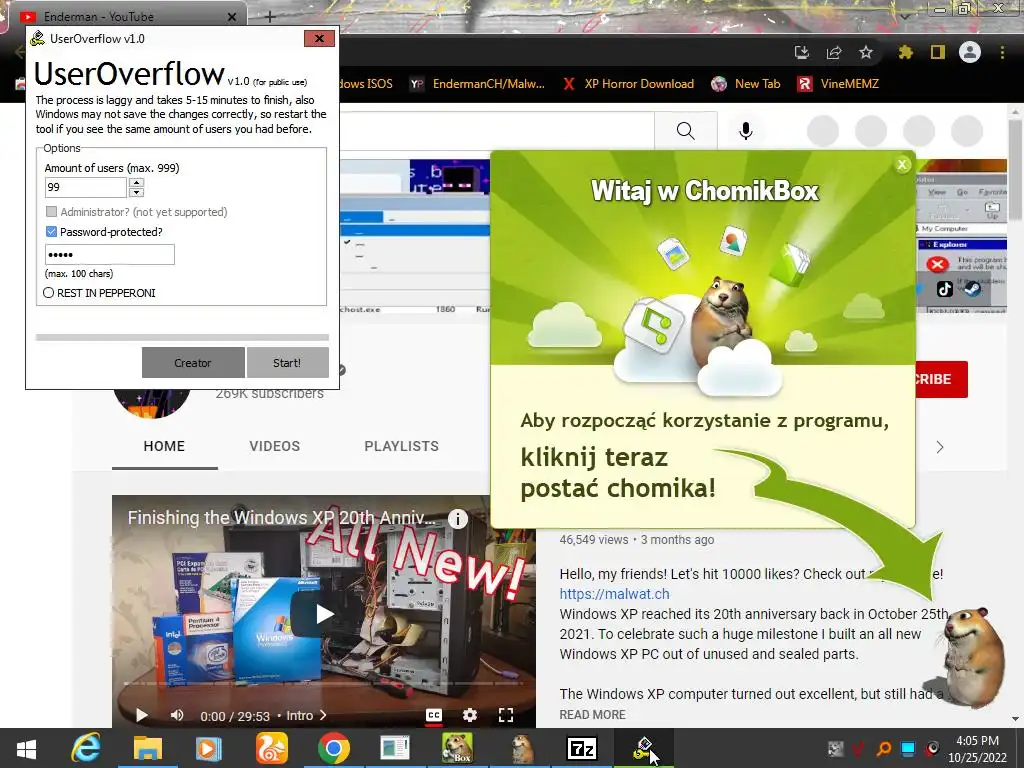
Task: Increase the amount of users with up arrow
Action: tap(136, 183)
